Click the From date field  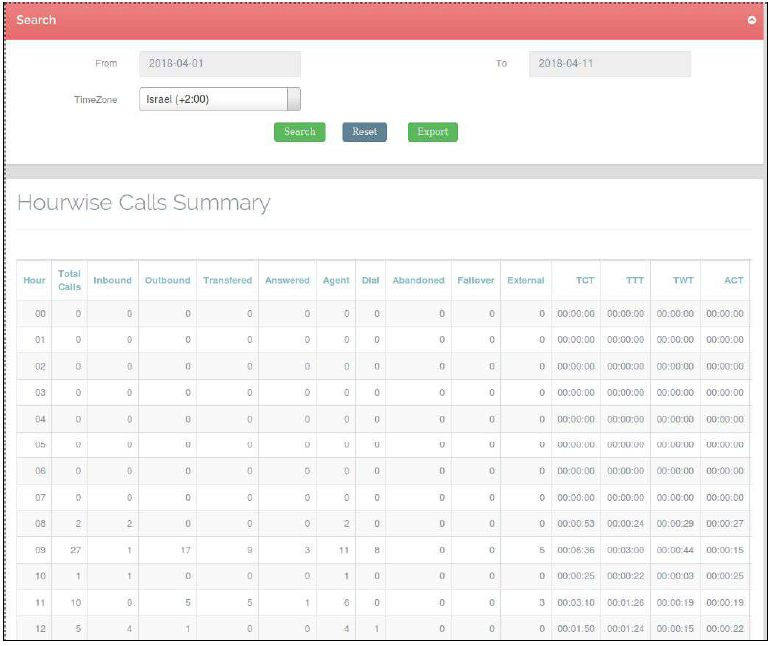pos(220,64)
